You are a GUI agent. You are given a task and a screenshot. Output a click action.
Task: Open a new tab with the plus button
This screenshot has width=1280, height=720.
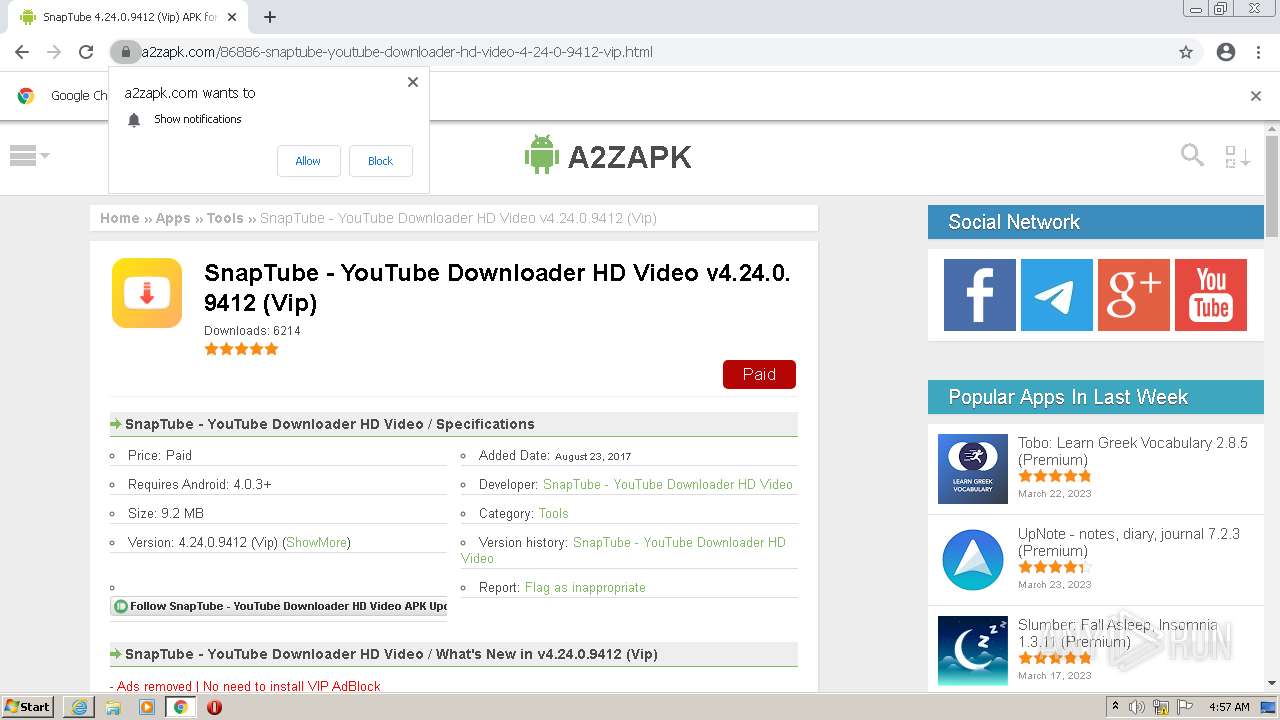click(x=270, y=17)
